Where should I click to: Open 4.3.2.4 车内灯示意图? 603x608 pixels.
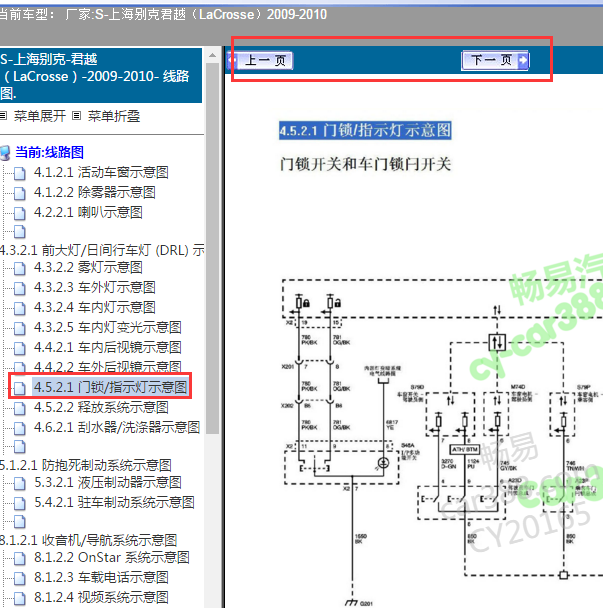[95, 307]
